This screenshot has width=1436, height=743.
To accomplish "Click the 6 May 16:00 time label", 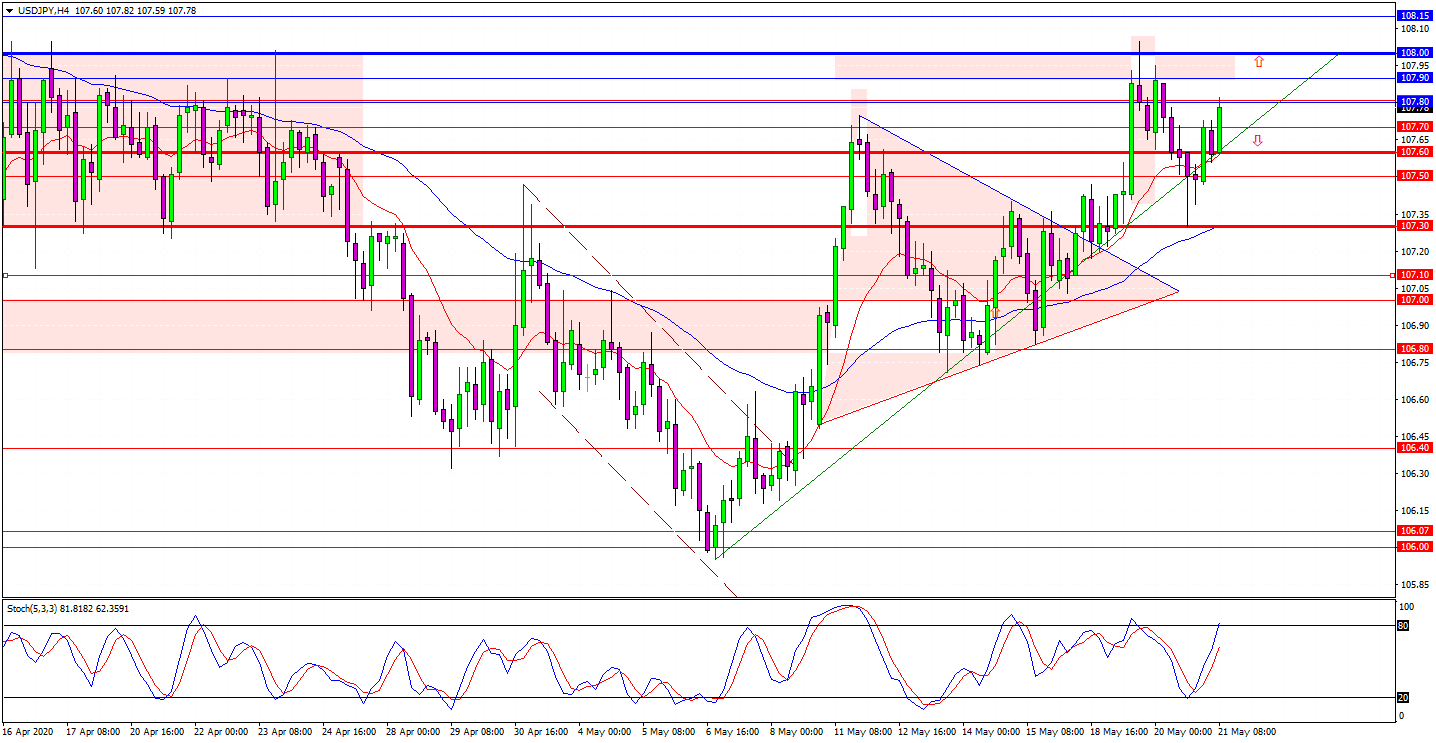I will [732, 732].
